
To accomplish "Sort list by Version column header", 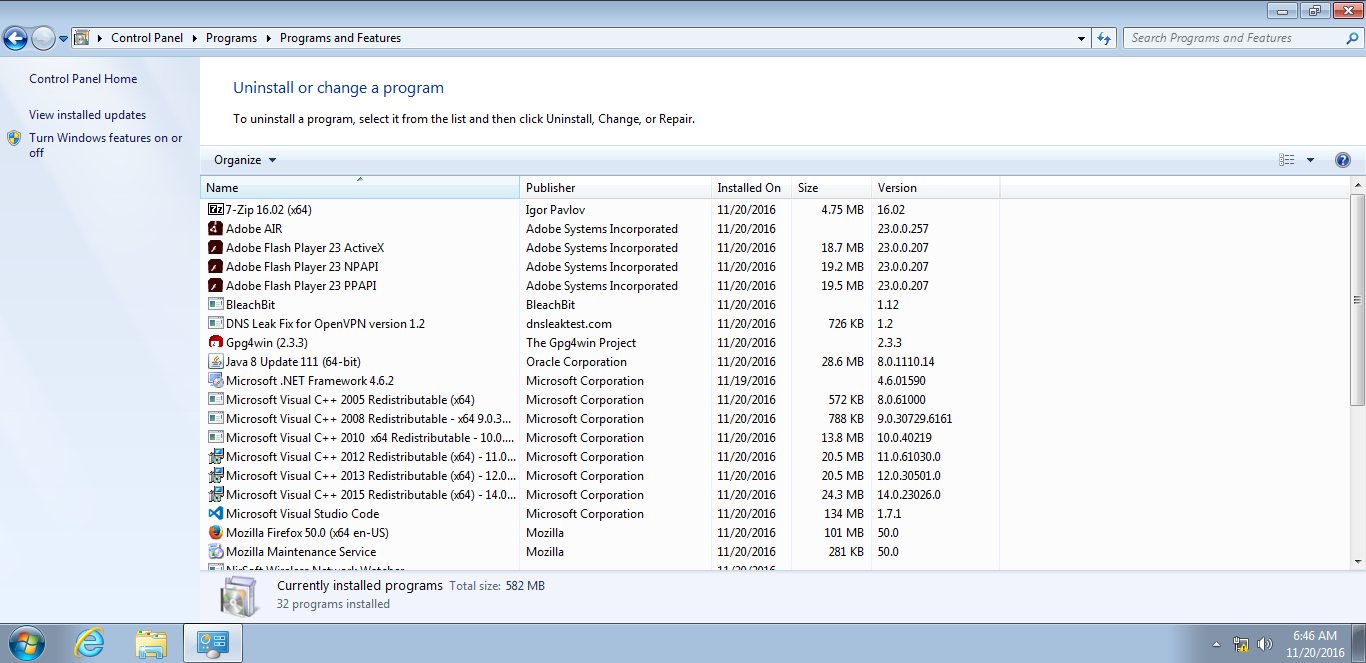I will pos(935,187).
